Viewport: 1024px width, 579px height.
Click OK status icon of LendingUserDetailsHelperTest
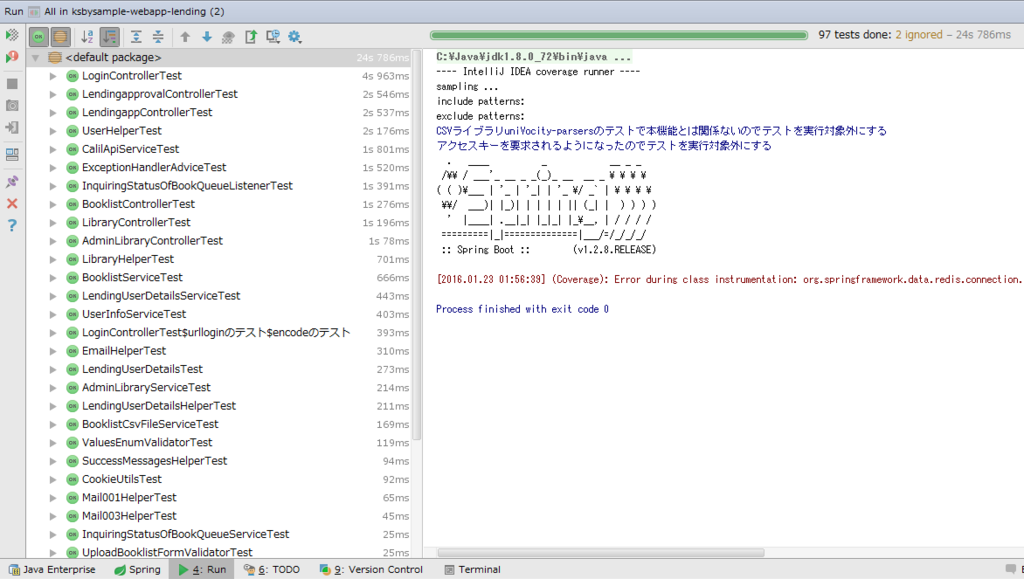72,405
